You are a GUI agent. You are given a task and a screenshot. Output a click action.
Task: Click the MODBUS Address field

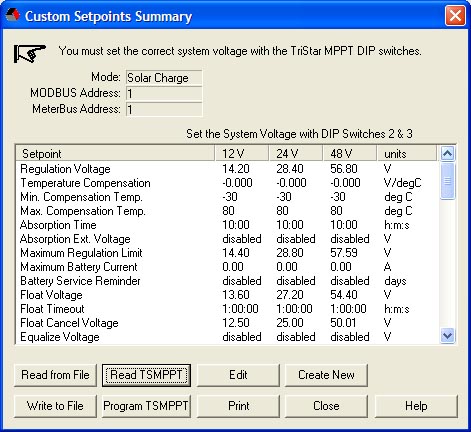point(164,94)
